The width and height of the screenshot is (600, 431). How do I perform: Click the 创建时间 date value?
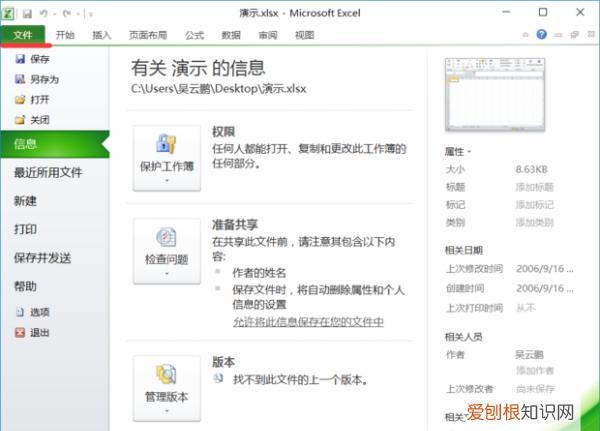point(545,288)
